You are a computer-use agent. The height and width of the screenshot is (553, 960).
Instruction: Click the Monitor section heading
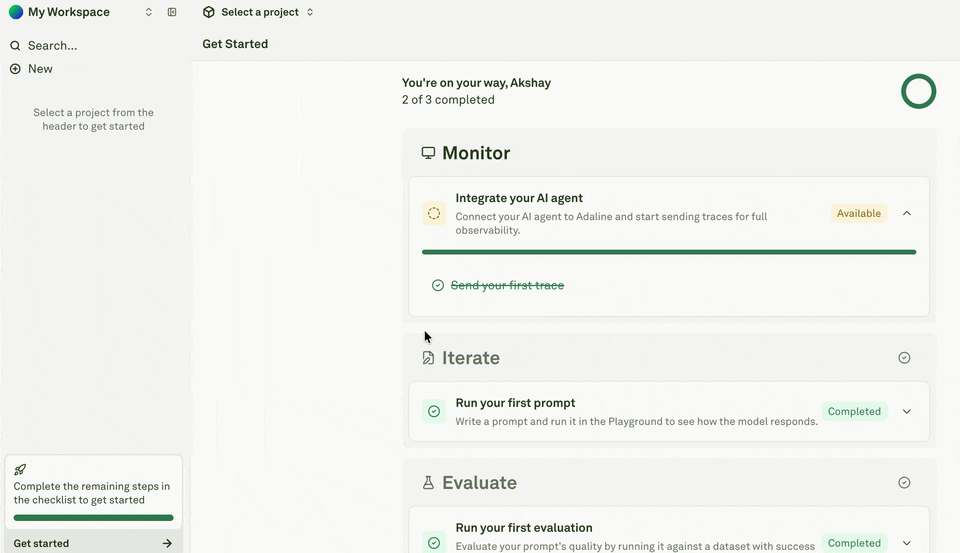pyautogui.click(x=476, y=153)
